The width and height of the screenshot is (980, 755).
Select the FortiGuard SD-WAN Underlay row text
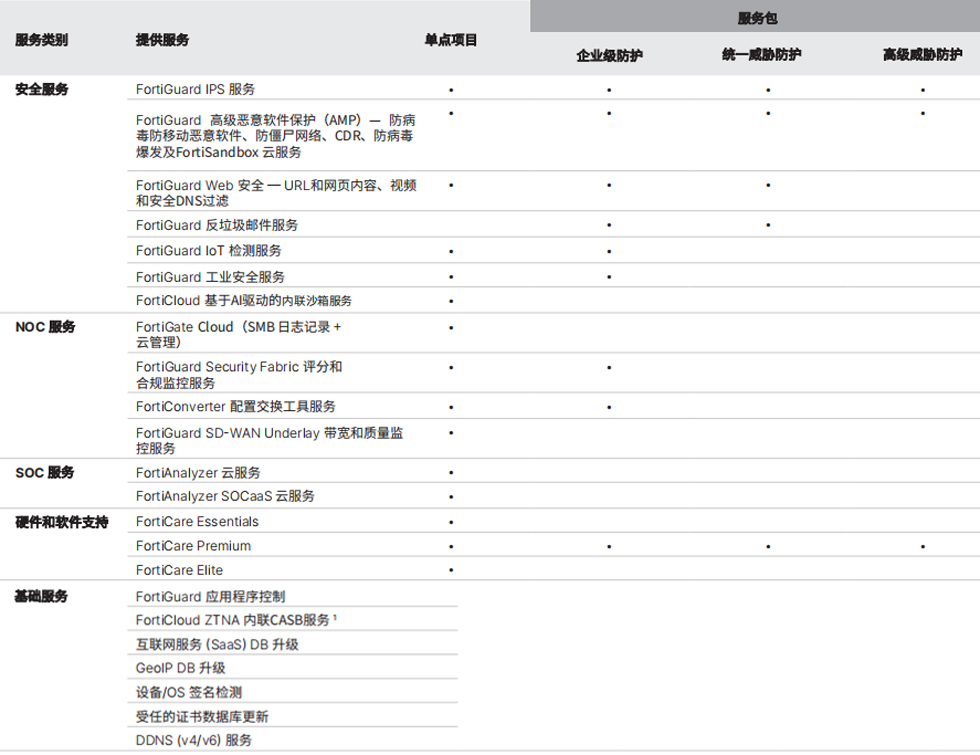(269, 440)
